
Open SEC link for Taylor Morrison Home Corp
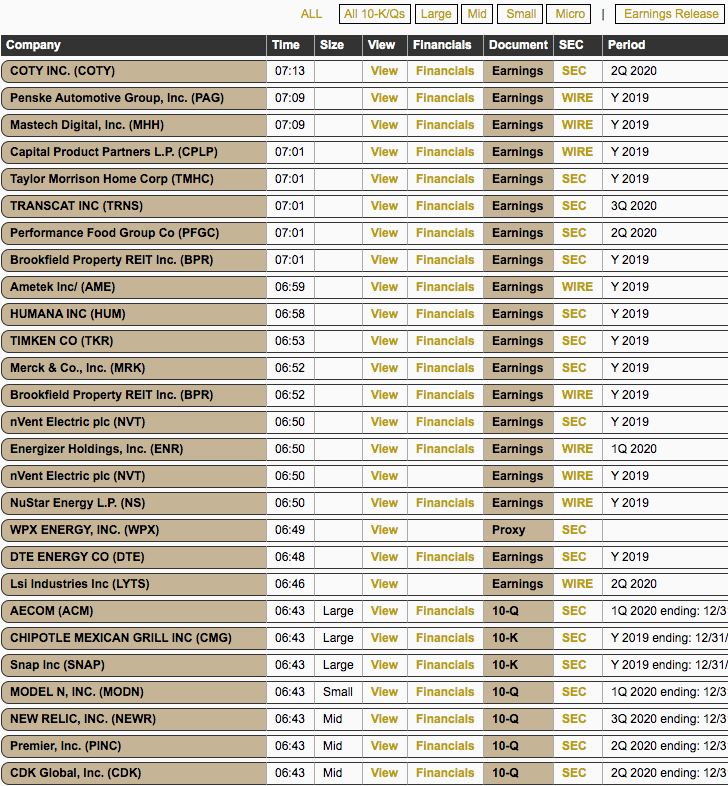[574, 179]
